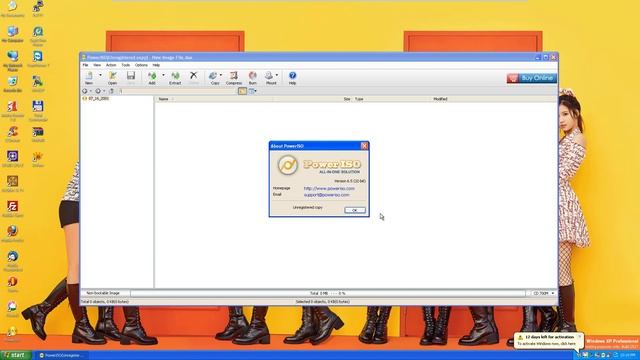The image size is (640, 360).
Task: Open Mozilla Firefox desktop icon
Action: 13,234
